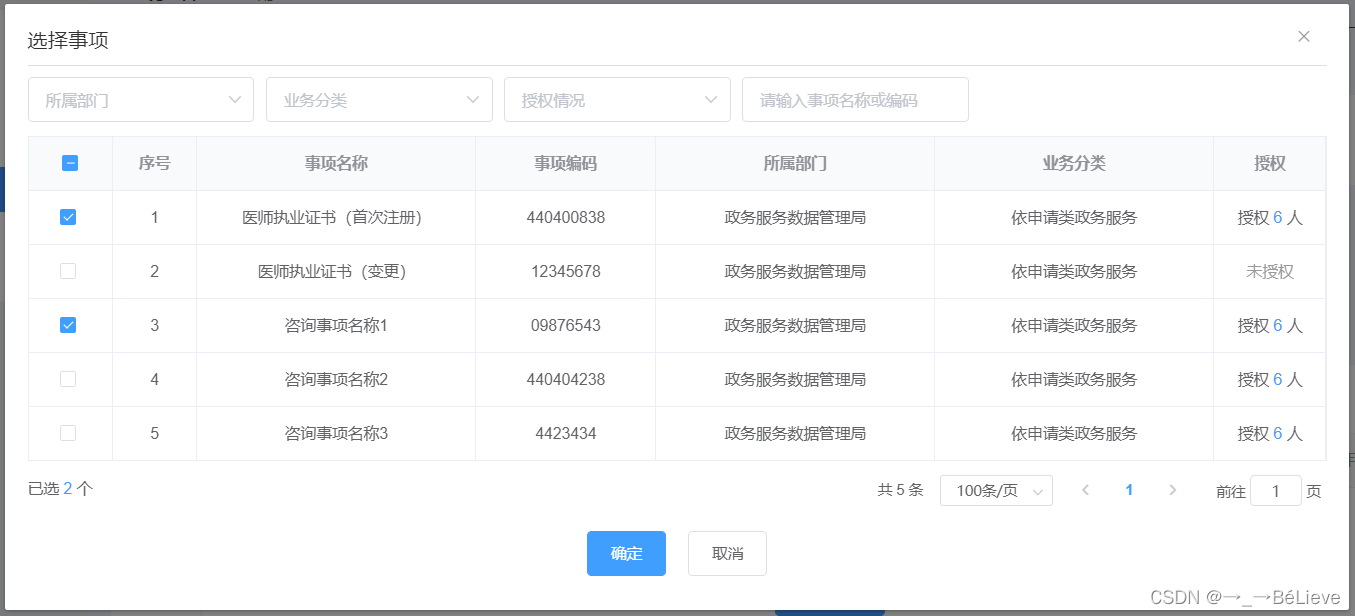View the selected count link 已选 2 个
1355x616 pixels.
59,490
